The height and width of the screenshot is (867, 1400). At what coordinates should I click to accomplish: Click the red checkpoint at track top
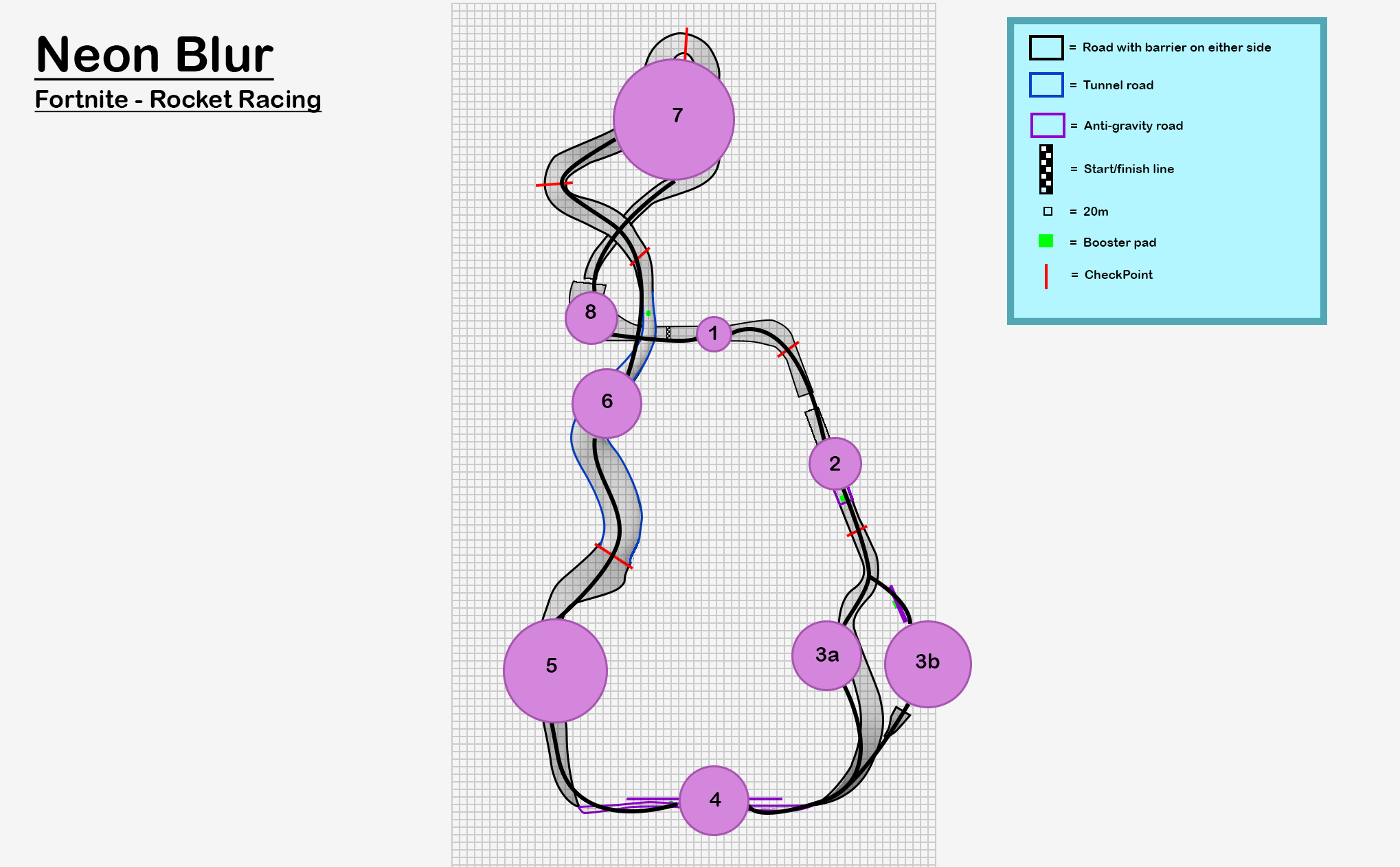click(x=686, y=43)
